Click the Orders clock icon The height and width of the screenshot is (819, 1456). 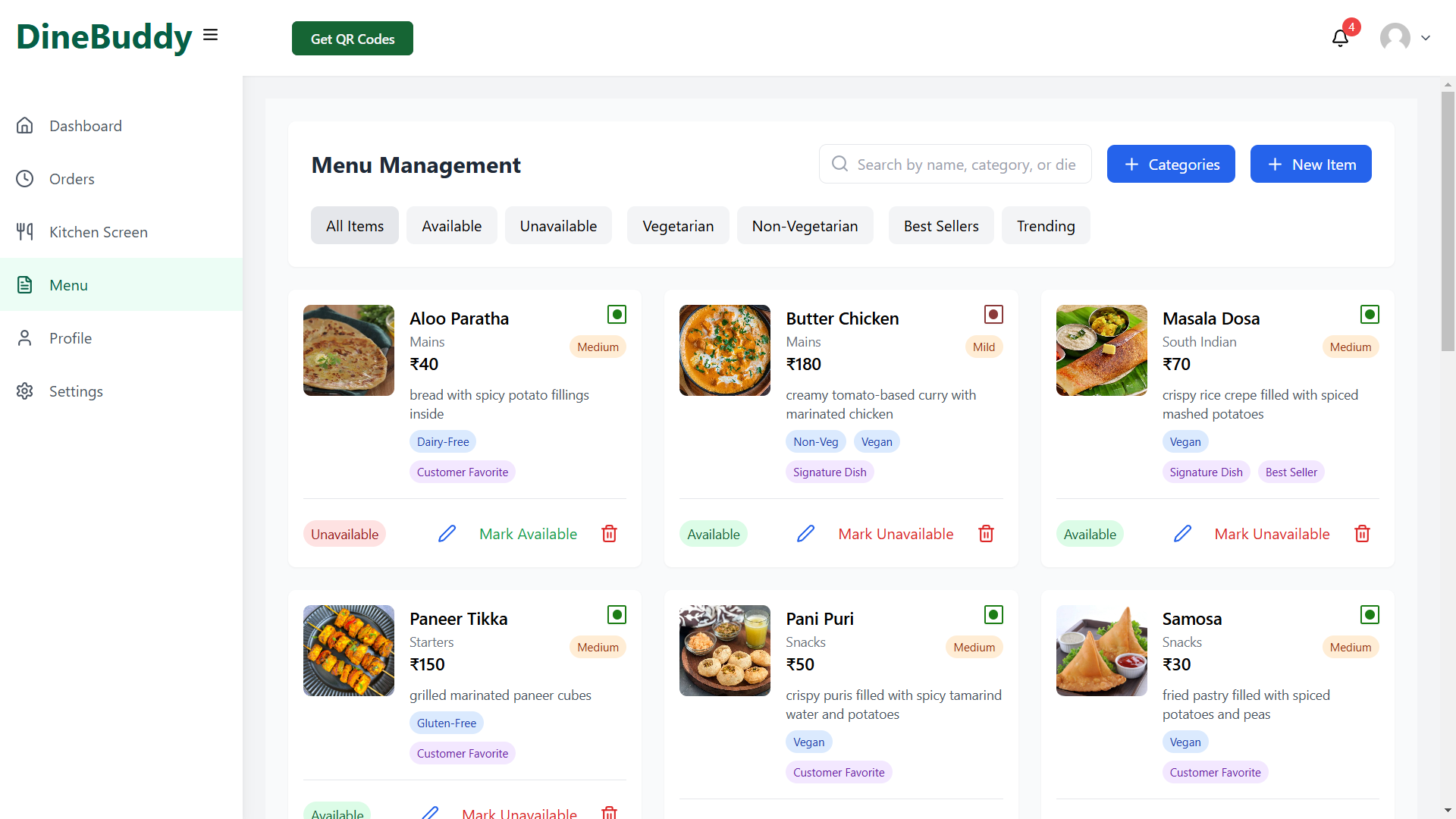pos(25,178)
